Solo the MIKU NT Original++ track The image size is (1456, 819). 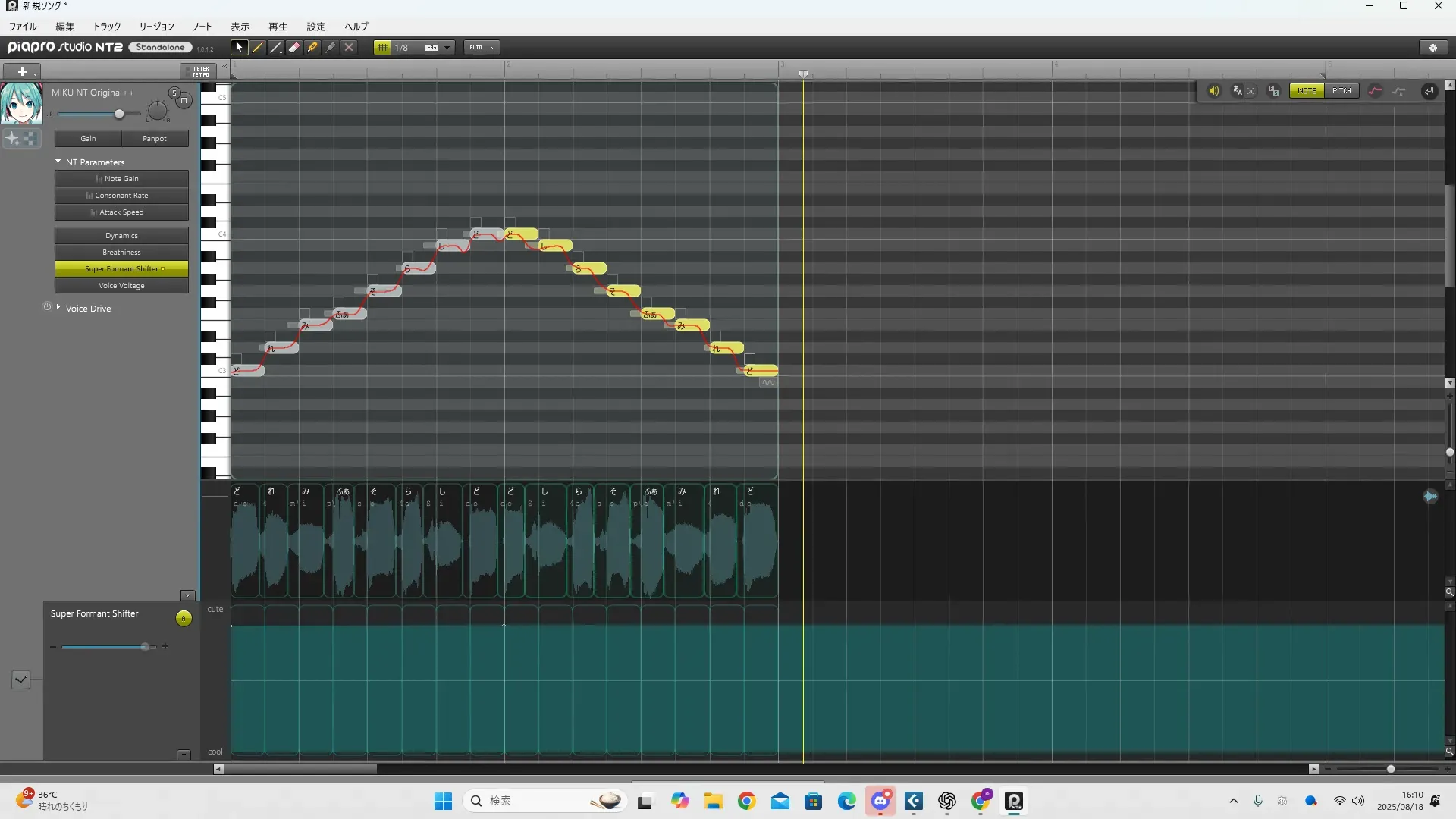[x=174, y=93]
